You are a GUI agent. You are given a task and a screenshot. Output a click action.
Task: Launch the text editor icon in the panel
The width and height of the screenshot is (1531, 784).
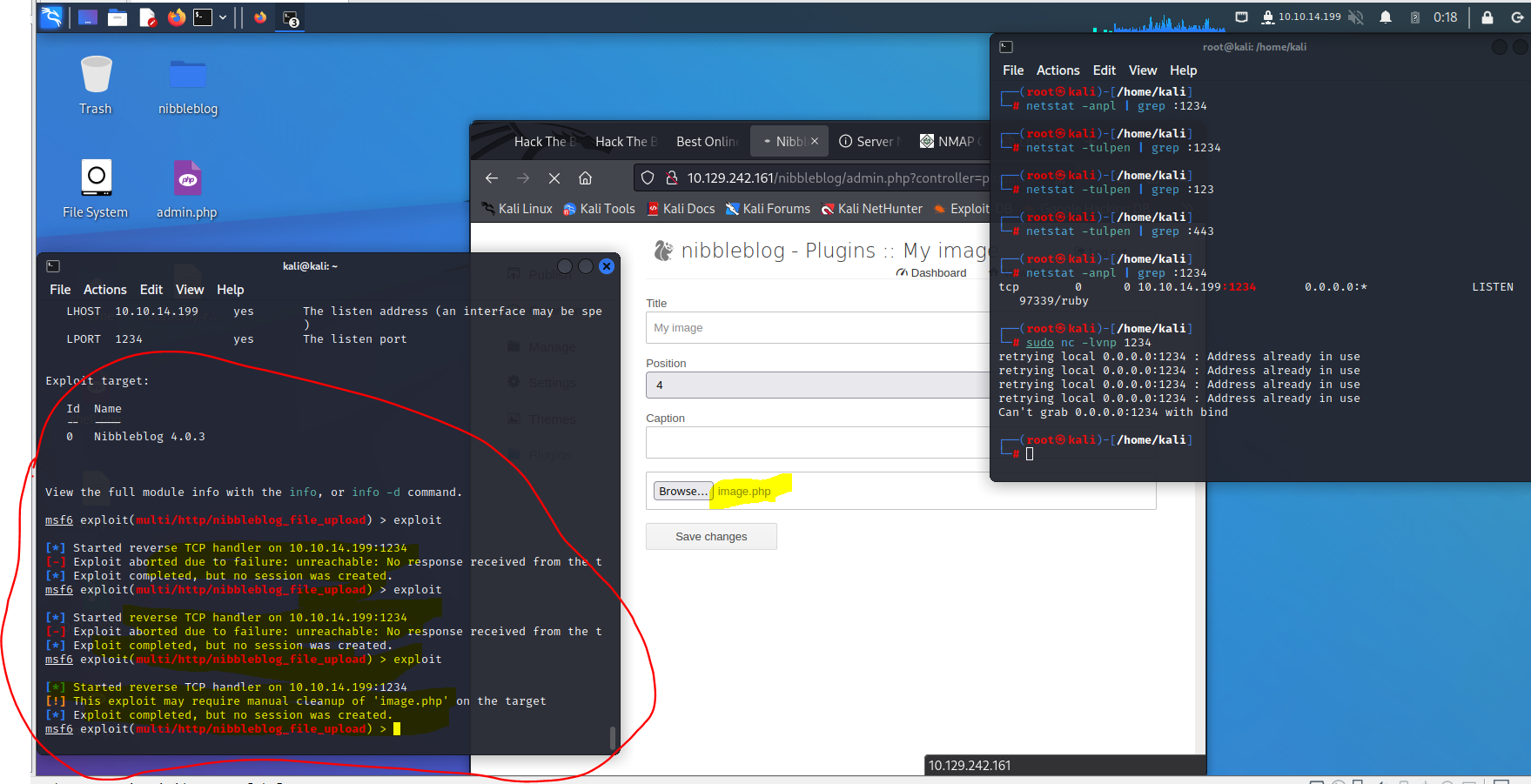tap(147, 17)
